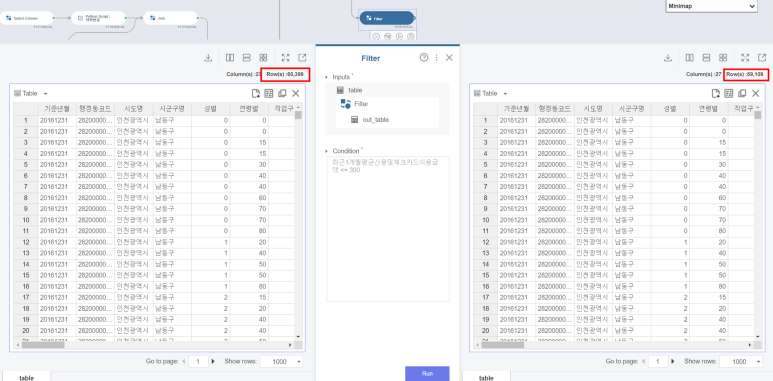The width and height of the screenshot is (773, 381).
Task: Duplicate the right Table view
Action: (742, 93)
